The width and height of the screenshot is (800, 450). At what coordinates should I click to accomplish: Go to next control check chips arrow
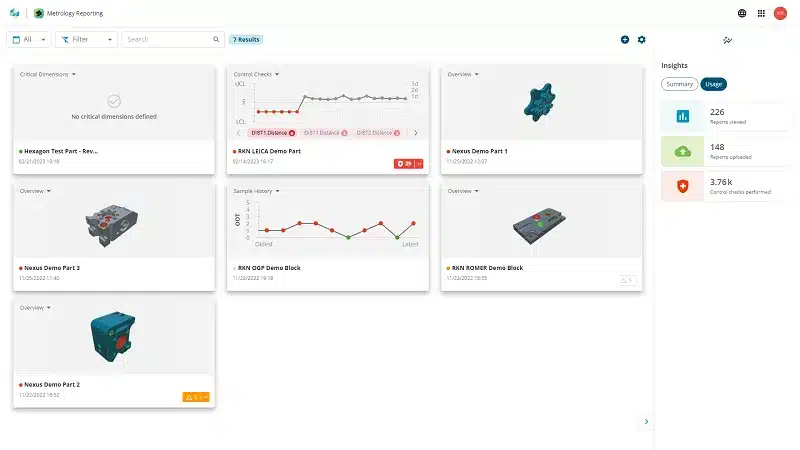tap(416, 133)
